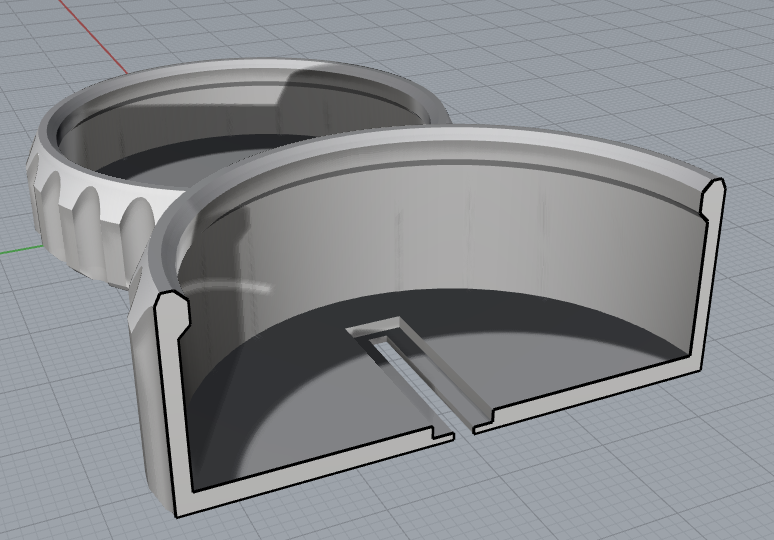The image size is (774, 540).
Task: Click the green Y-axis line on the grid
Action: click(20, 249)
